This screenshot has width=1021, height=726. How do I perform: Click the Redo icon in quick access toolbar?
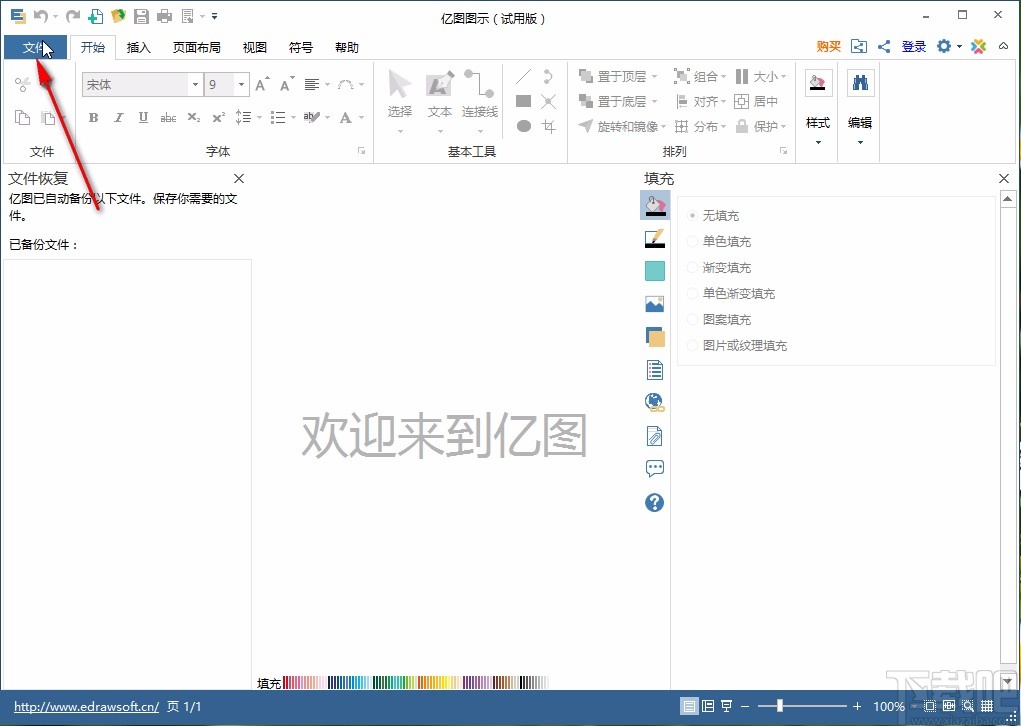tap(73, 16)
